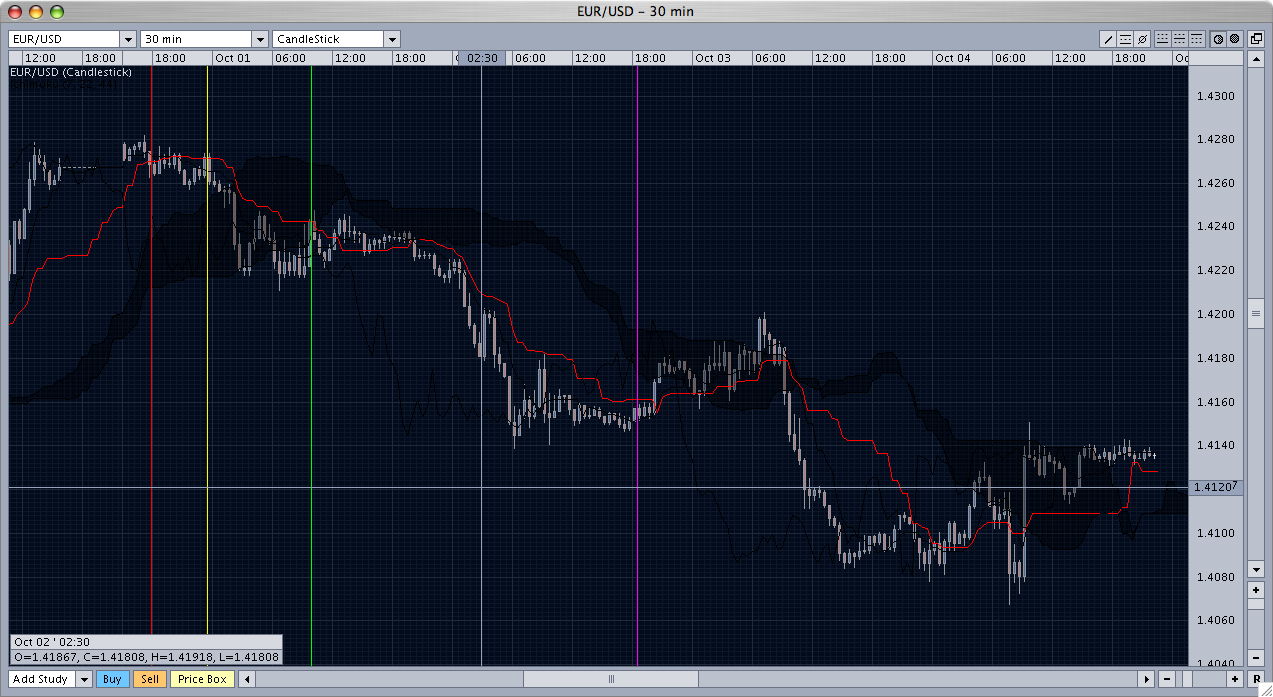Click the 1.4200 price axis label

pos(1215,314)
